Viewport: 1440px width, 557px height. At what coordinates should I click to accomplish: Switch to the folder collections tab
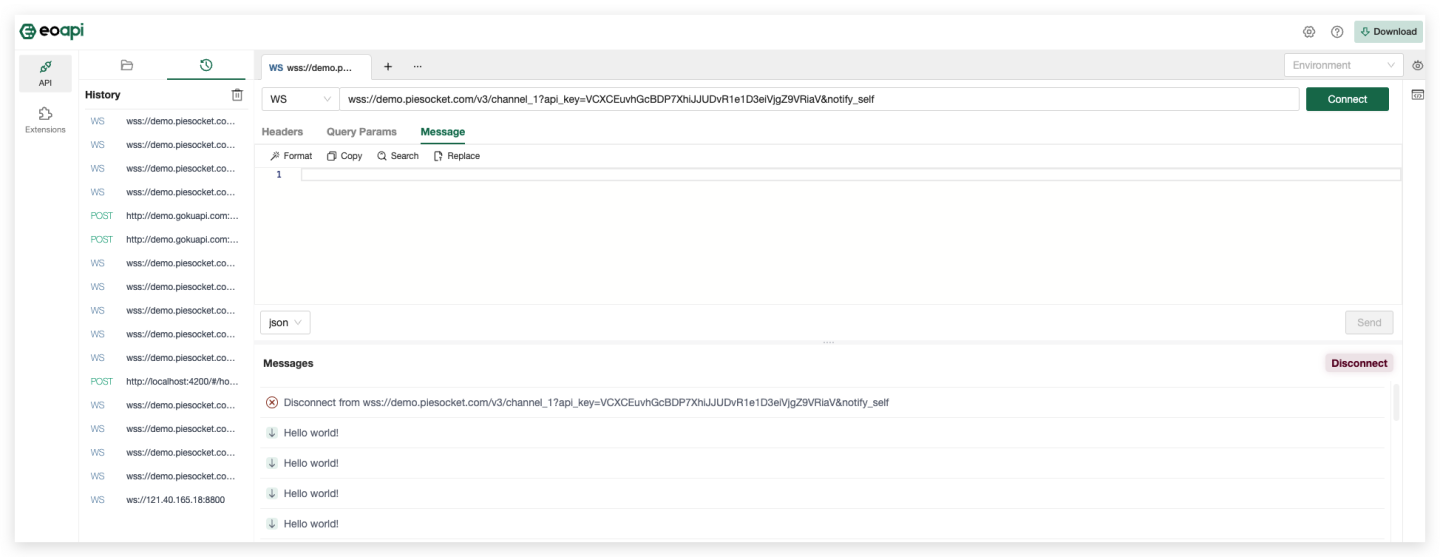point(126,65)
